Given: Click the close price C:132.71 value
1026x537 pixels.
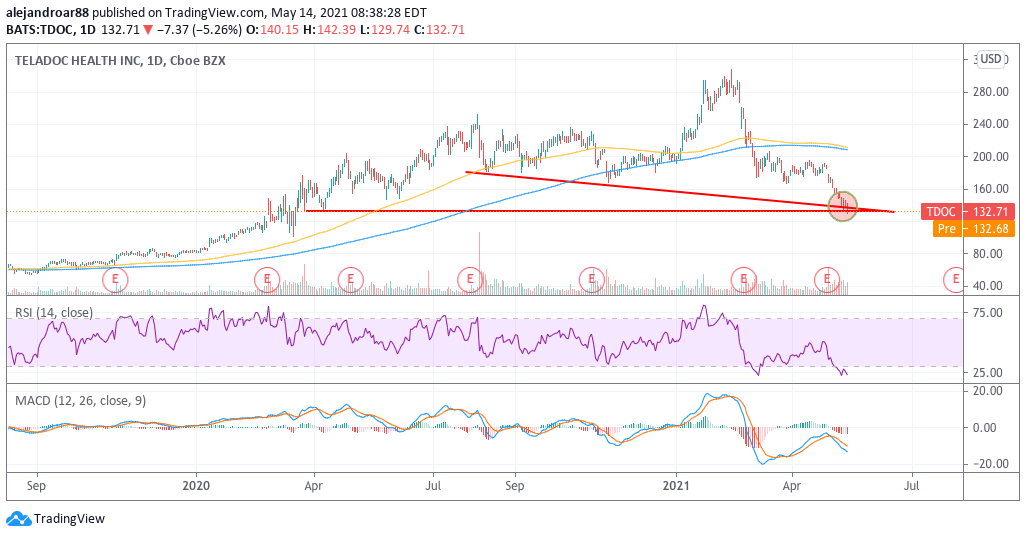Looking at the screenshot, I should pos(439,29).
